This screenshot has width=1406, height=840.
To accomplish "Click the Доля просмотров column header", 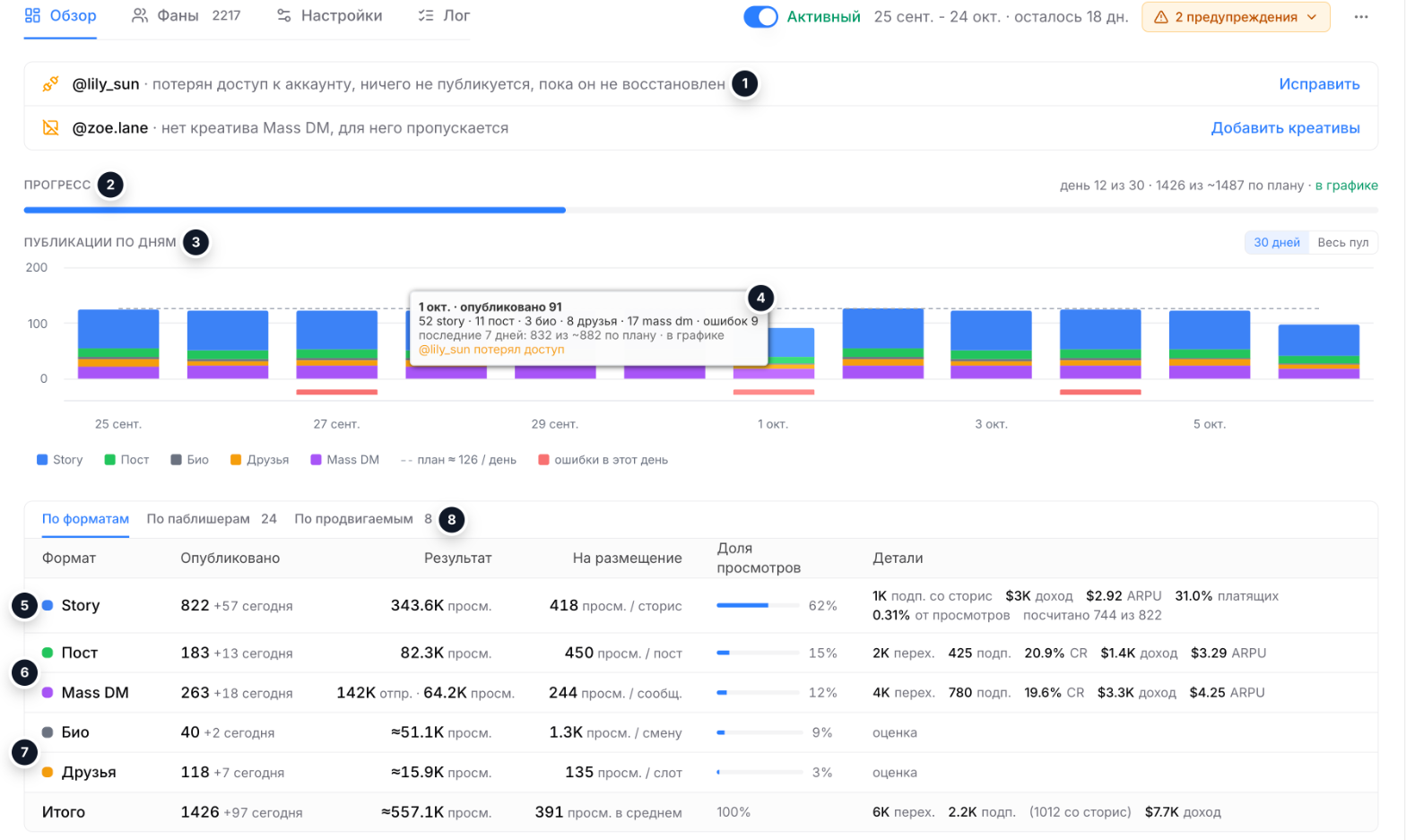I will (x=759, y=558).
